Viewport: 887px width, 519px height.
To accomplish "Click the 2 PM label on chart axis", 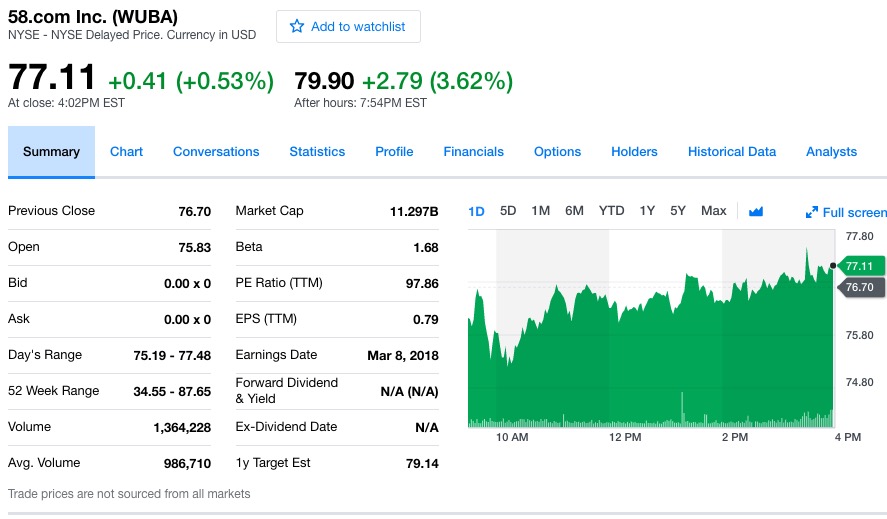I will [735, 437].
